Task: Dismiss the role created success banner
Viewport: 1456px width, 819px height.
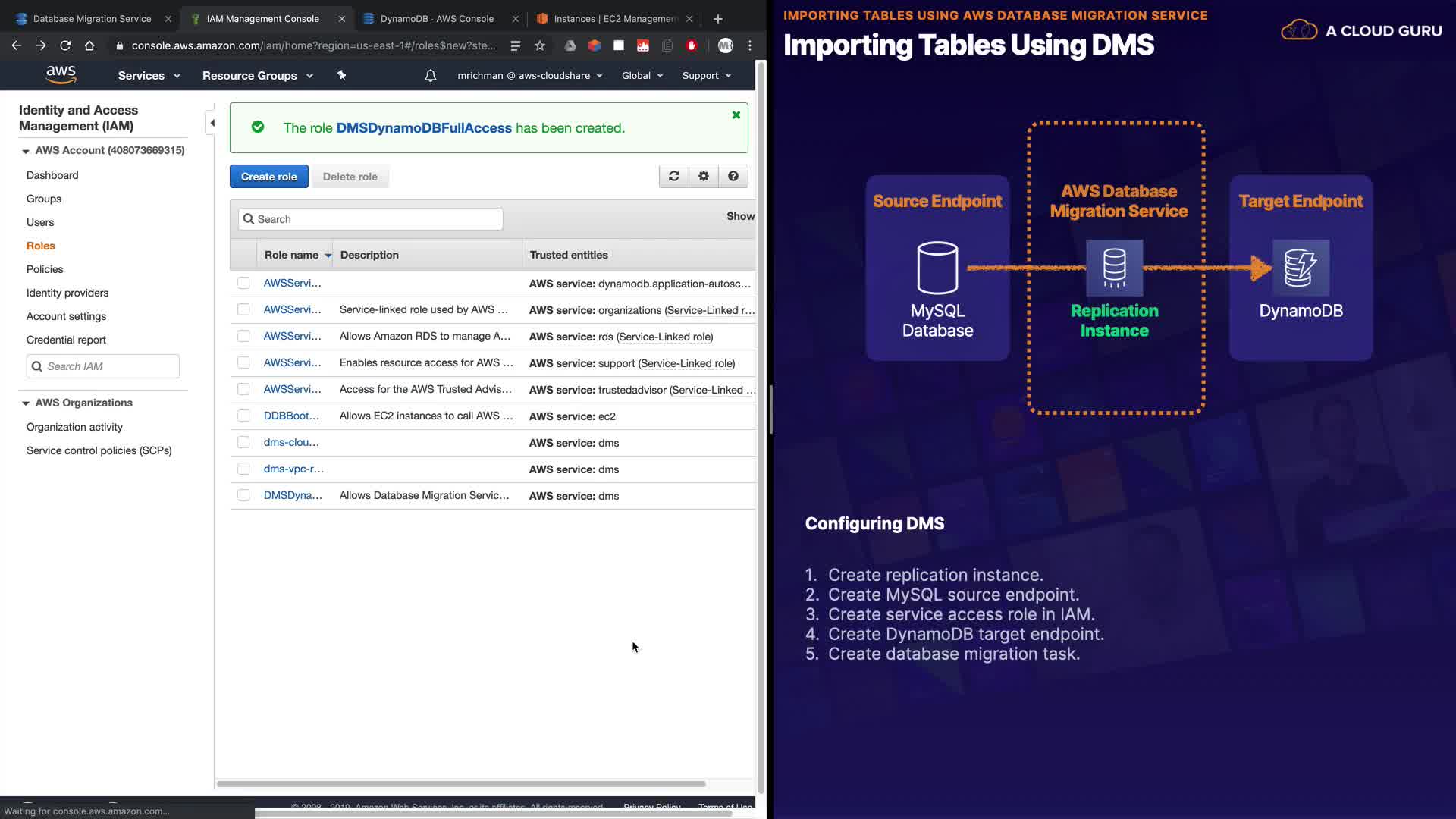Action: tap(736, 115)
